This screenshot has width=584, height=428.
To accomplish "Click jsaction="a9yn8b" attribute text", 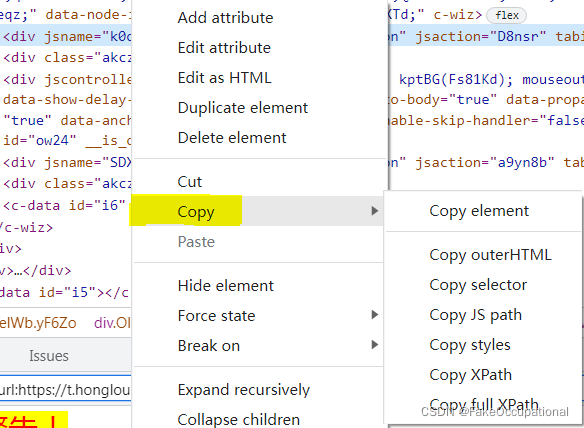I will 485,163.
